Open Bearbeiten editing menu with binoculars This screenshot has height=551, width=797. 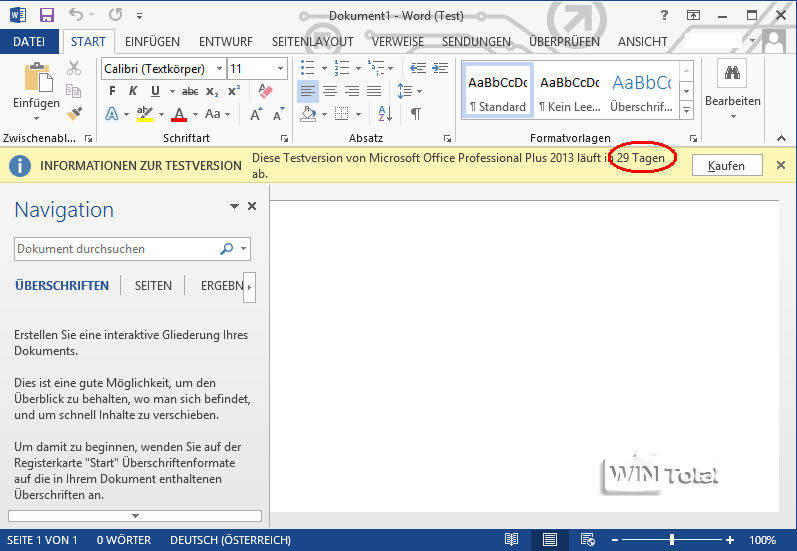click(732, 89)
